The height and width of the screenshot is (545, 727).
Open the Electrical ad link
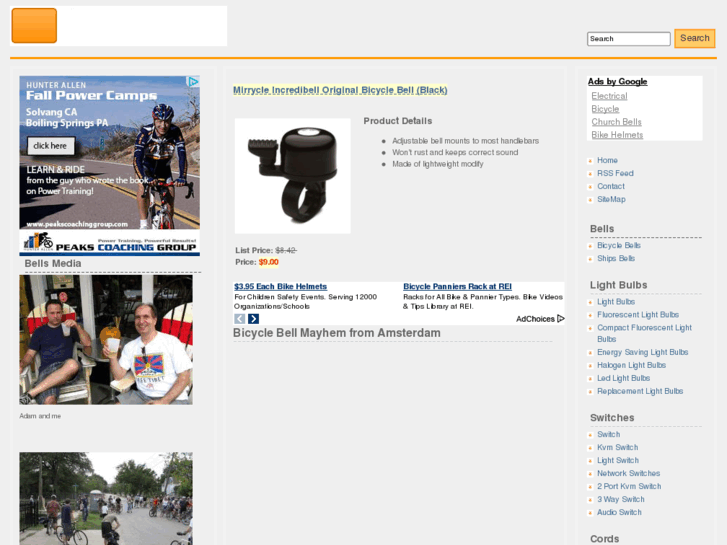tap(609, 96)
